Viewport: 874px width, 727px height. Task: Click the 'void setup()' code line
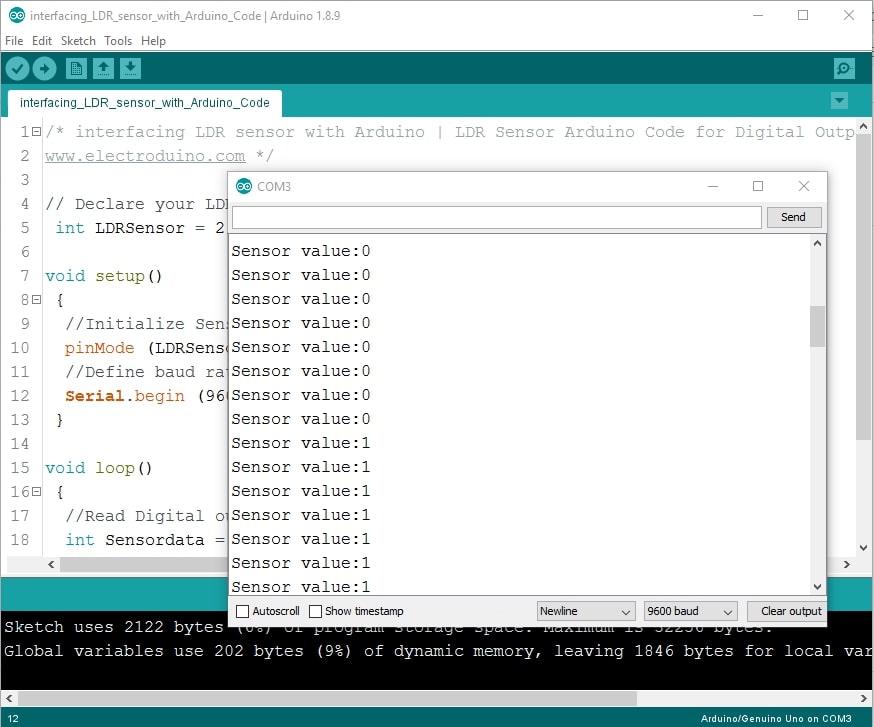point(104,276)
